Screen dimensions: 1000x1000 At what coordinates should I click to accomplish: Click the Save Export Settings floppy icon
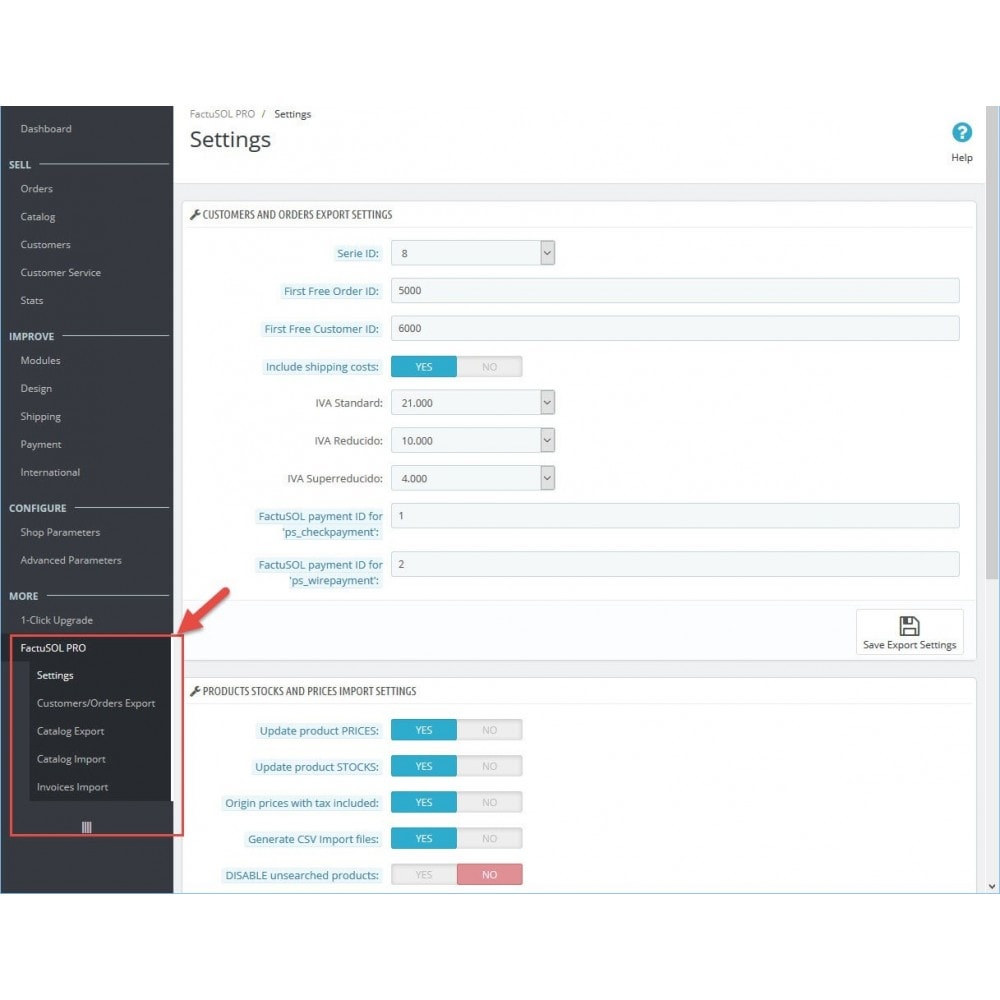[x=908, y=626]
